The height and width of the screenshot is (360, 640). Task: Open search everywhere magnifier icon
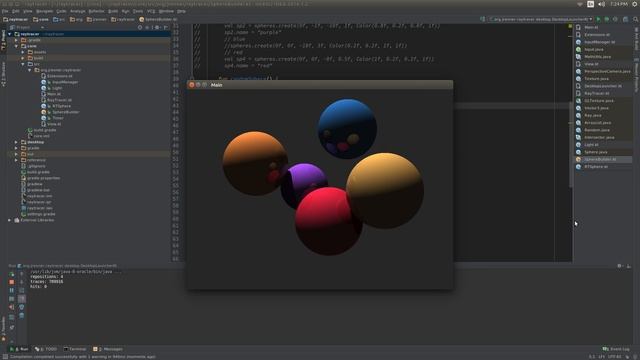636,19
